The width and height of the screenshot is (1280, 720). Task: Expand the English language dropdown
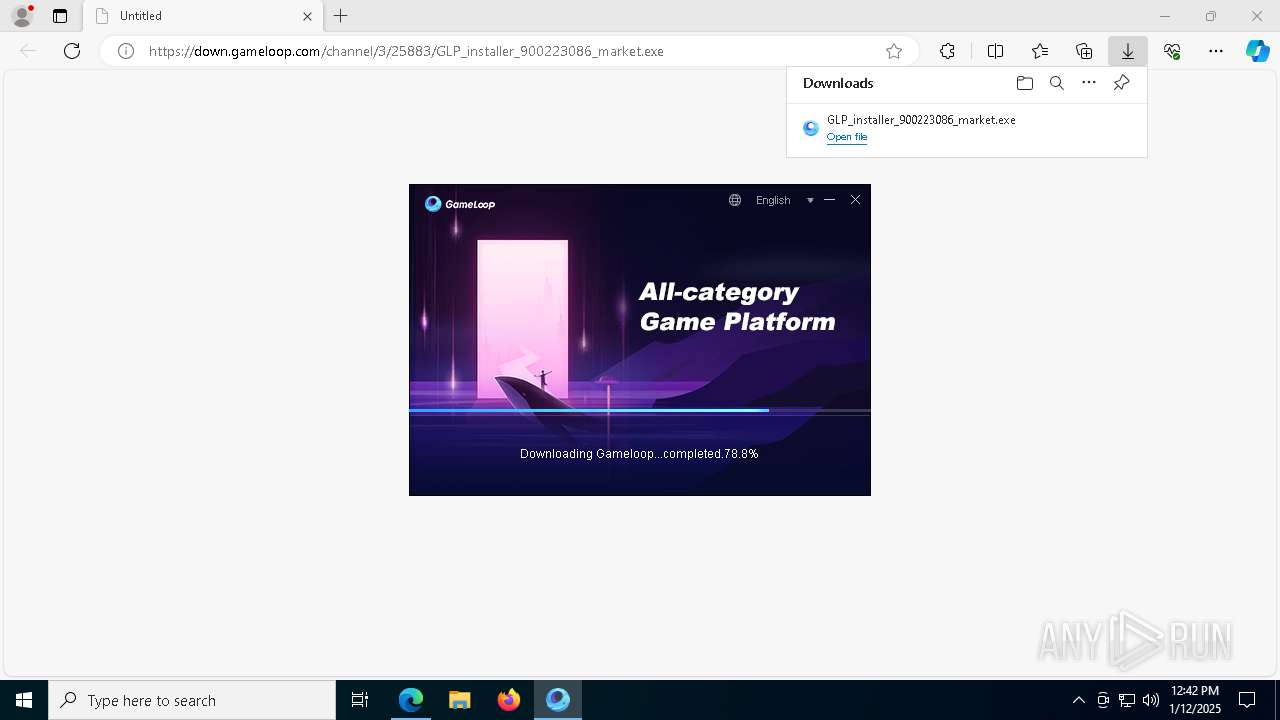(x=785, y=200)
